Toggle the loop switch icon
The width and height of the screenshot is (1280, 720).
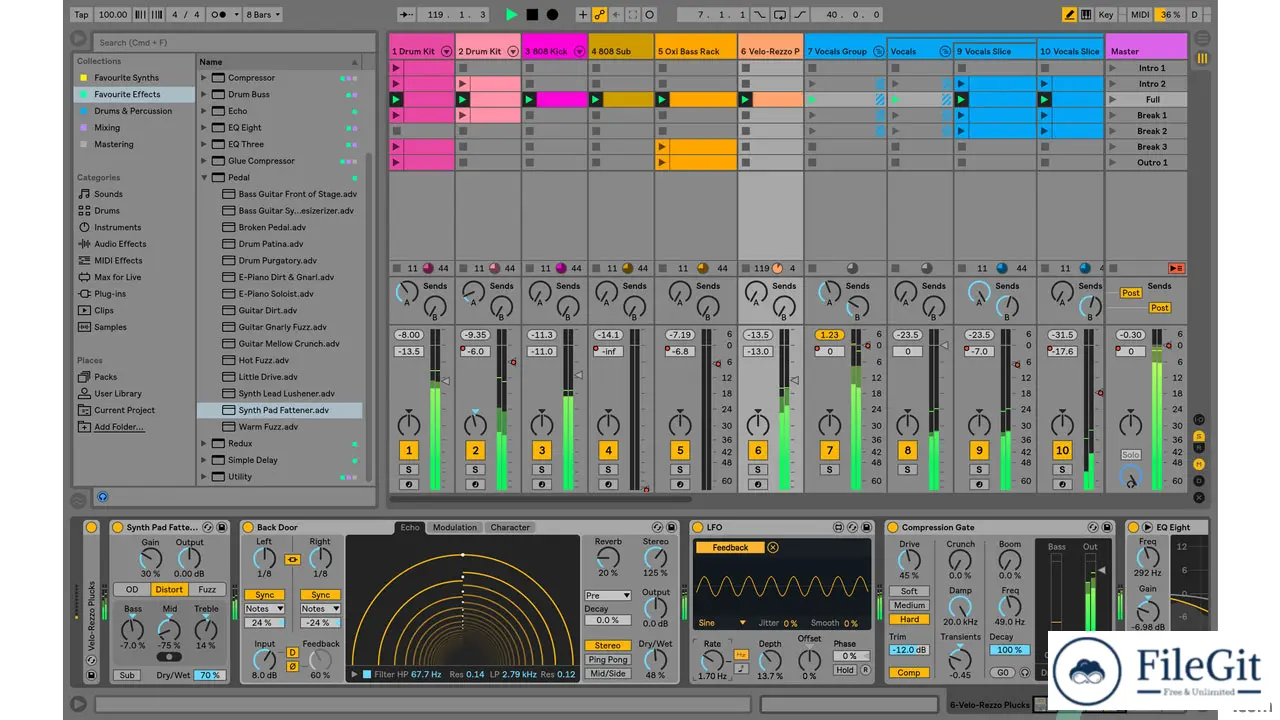pos(779,15)
